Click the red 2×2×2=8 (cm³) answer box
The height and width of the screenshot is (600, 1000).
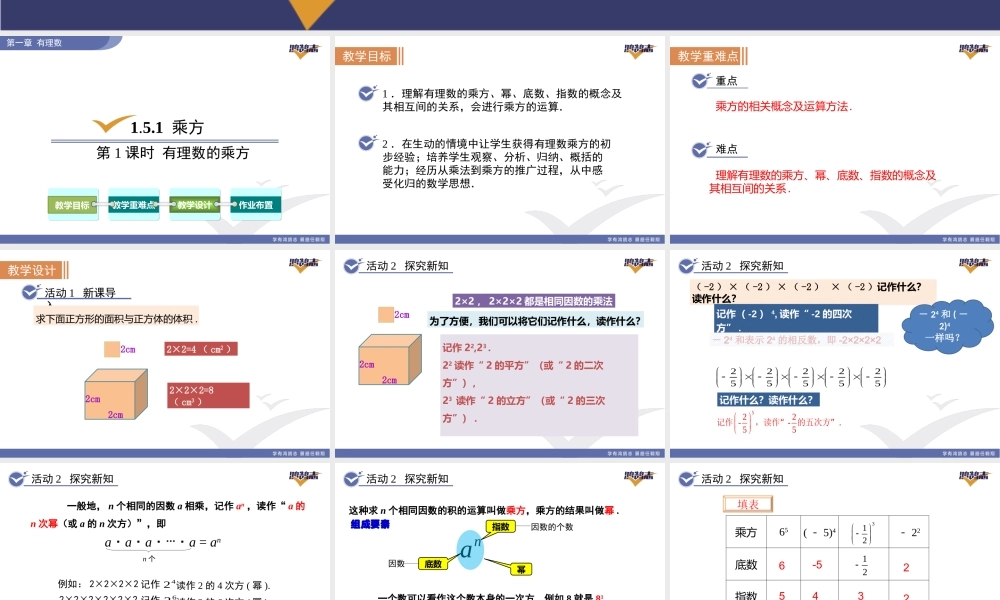point(207,395)
